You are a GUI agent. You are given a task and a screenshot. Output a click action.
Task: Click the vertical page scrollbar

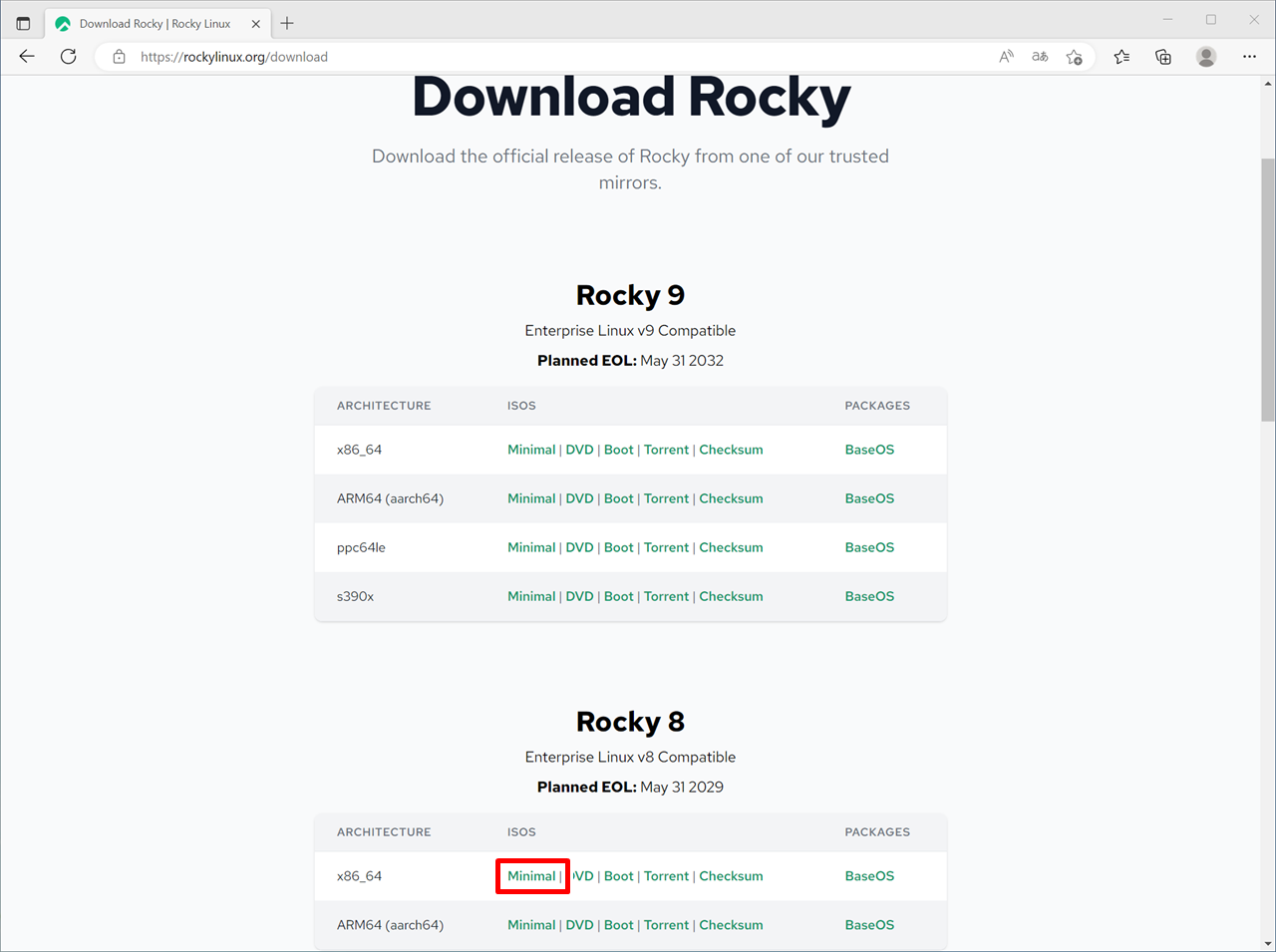click(x=1268, y=289)
